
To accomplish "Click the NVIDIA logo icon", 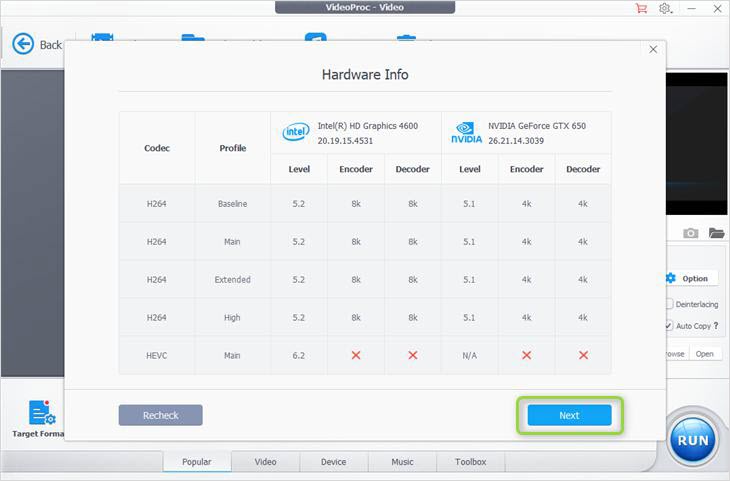I will click(466, 133).
